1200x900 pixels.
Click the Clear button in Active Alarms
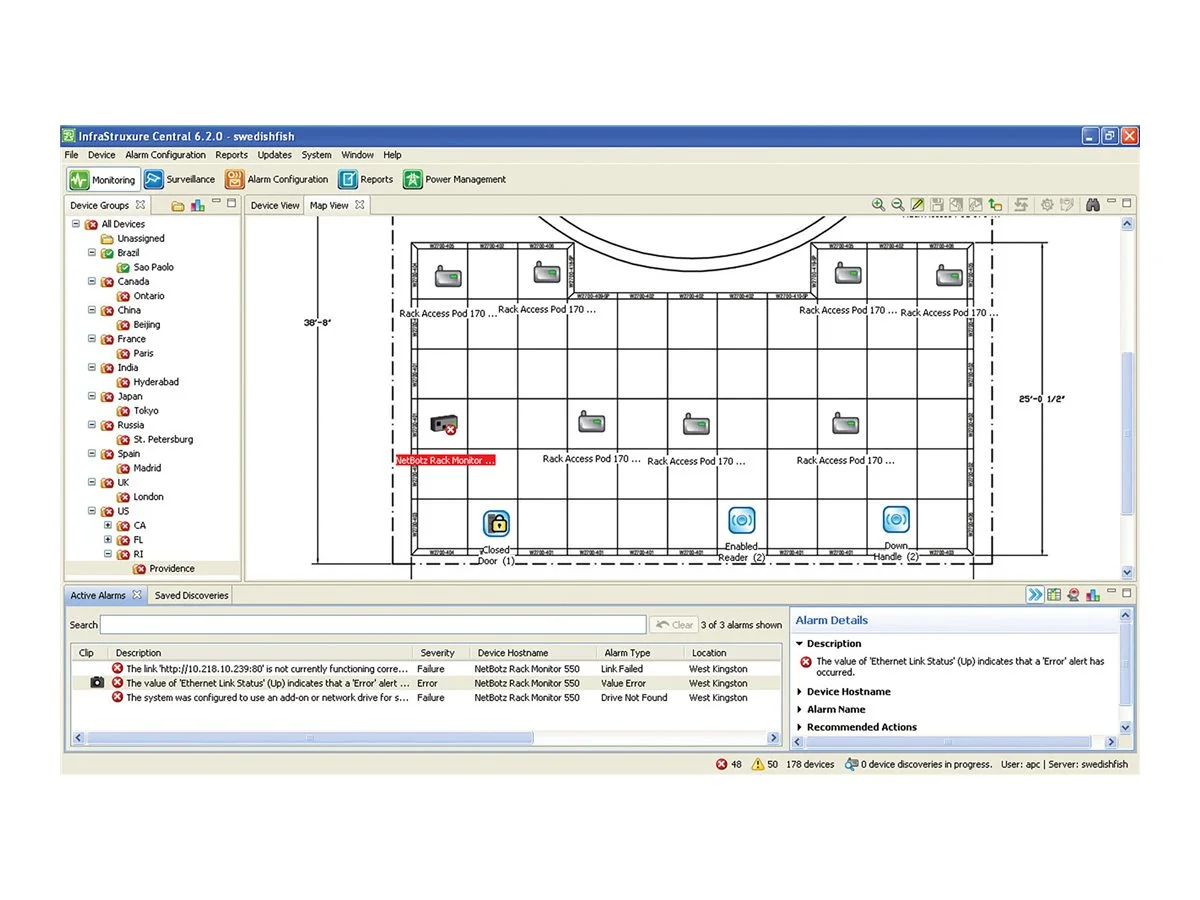point(674,624)
